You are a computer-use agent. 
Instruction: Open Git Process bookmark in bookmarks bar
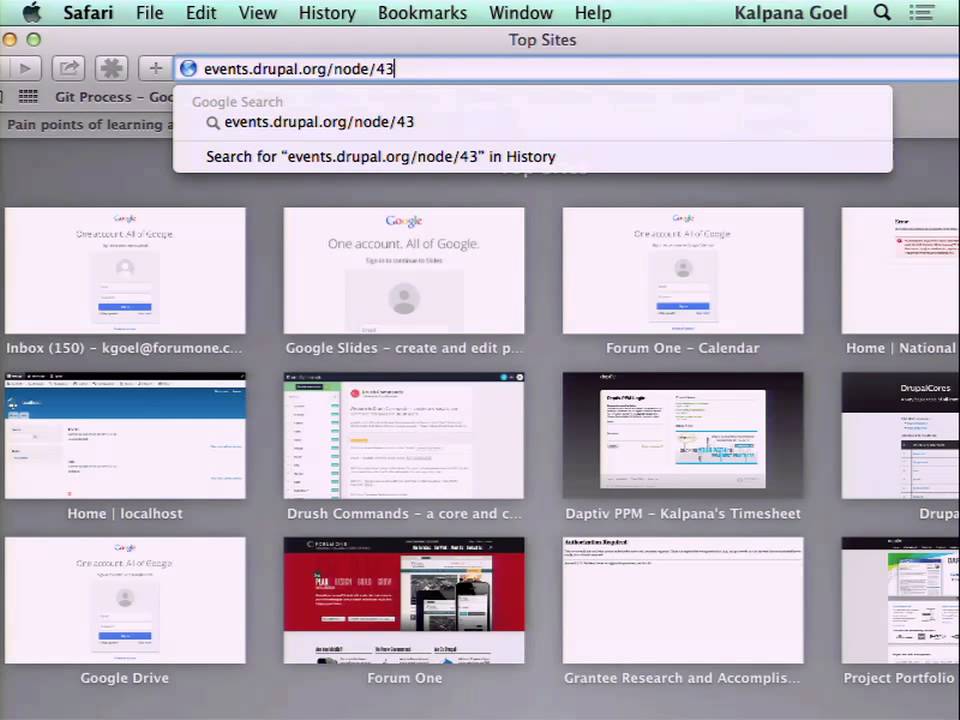click(x=114, y=97)
